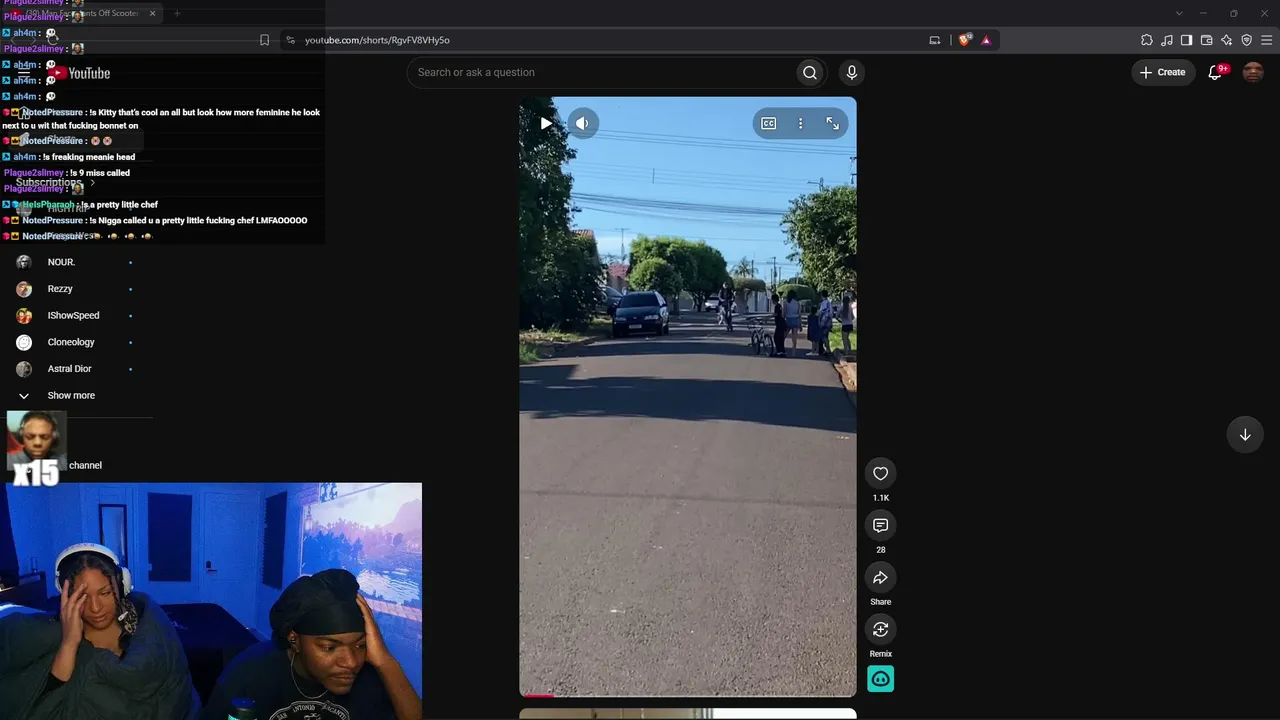Screen dimensions: 1280x720
Task: Toggle the browser sidebar panel
Action: click(x=1186, y=40)
